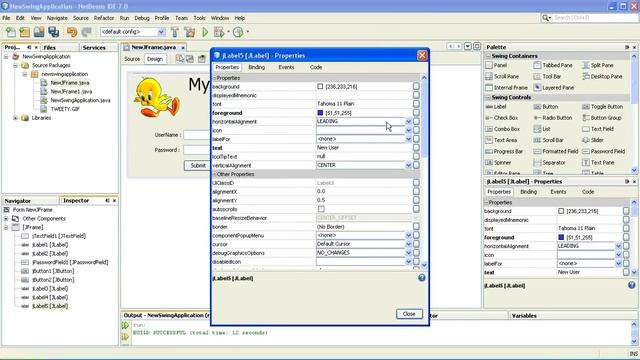Switch to the Binding tab in the dialog

click(256, 67)
